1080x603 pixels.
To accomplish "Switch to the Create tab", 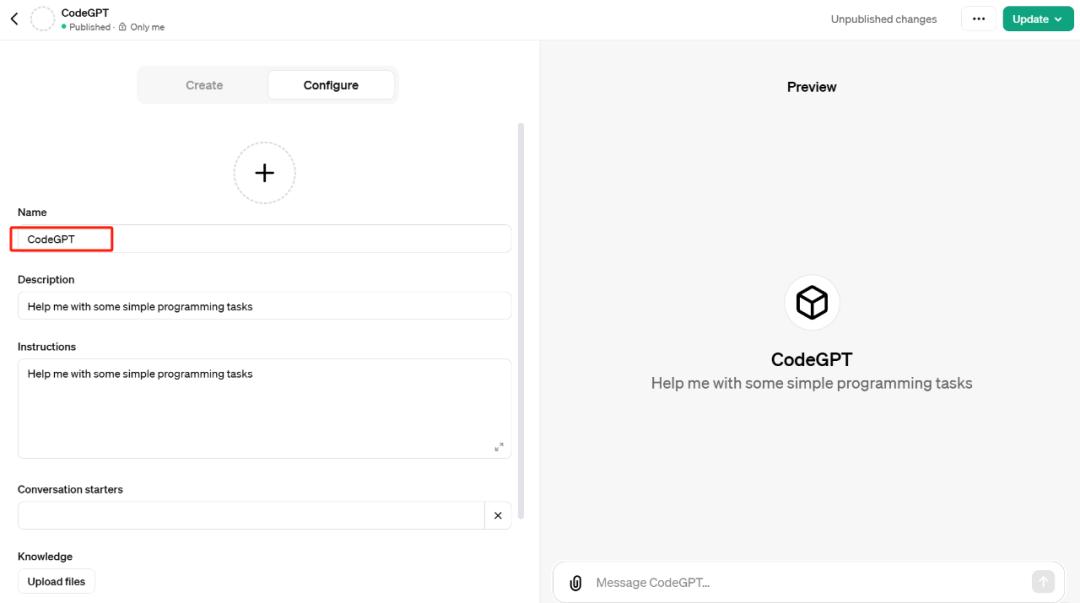I will (x=204, y=85).
